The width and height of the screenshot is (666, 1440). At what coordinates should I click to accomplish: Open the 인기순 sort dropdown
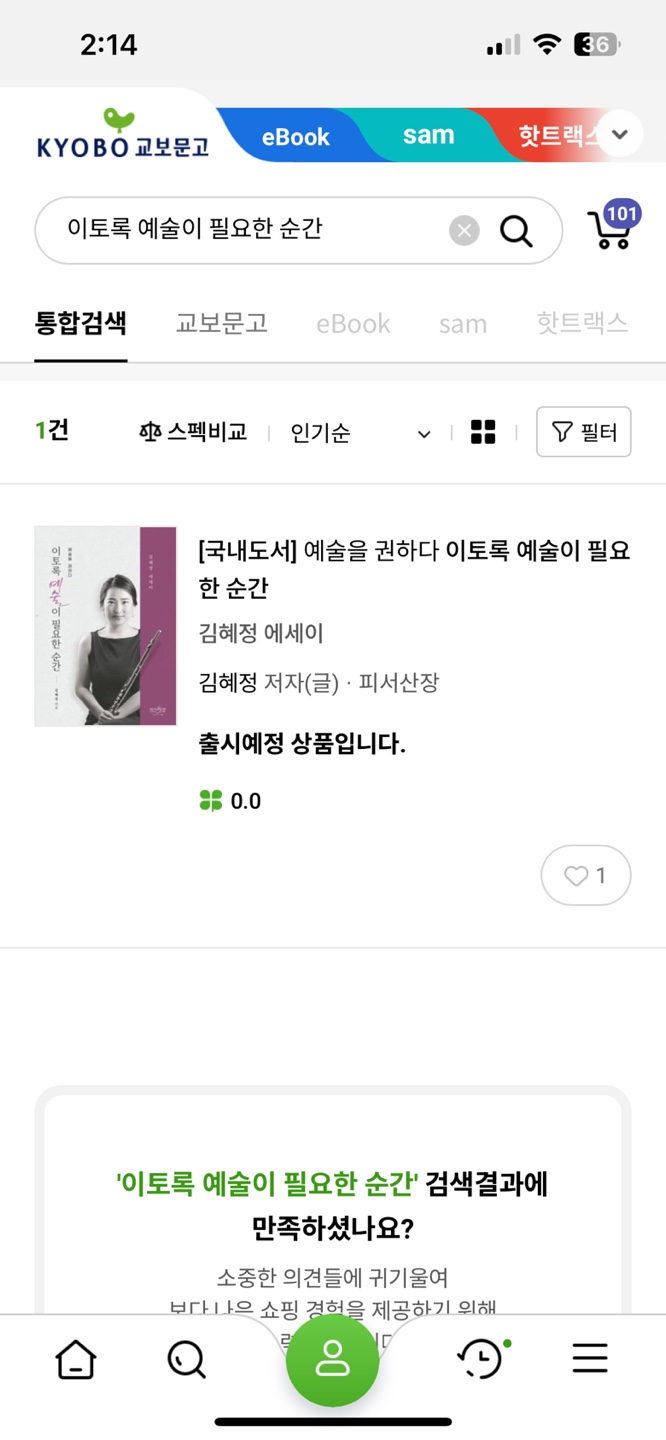coord(360,433)
